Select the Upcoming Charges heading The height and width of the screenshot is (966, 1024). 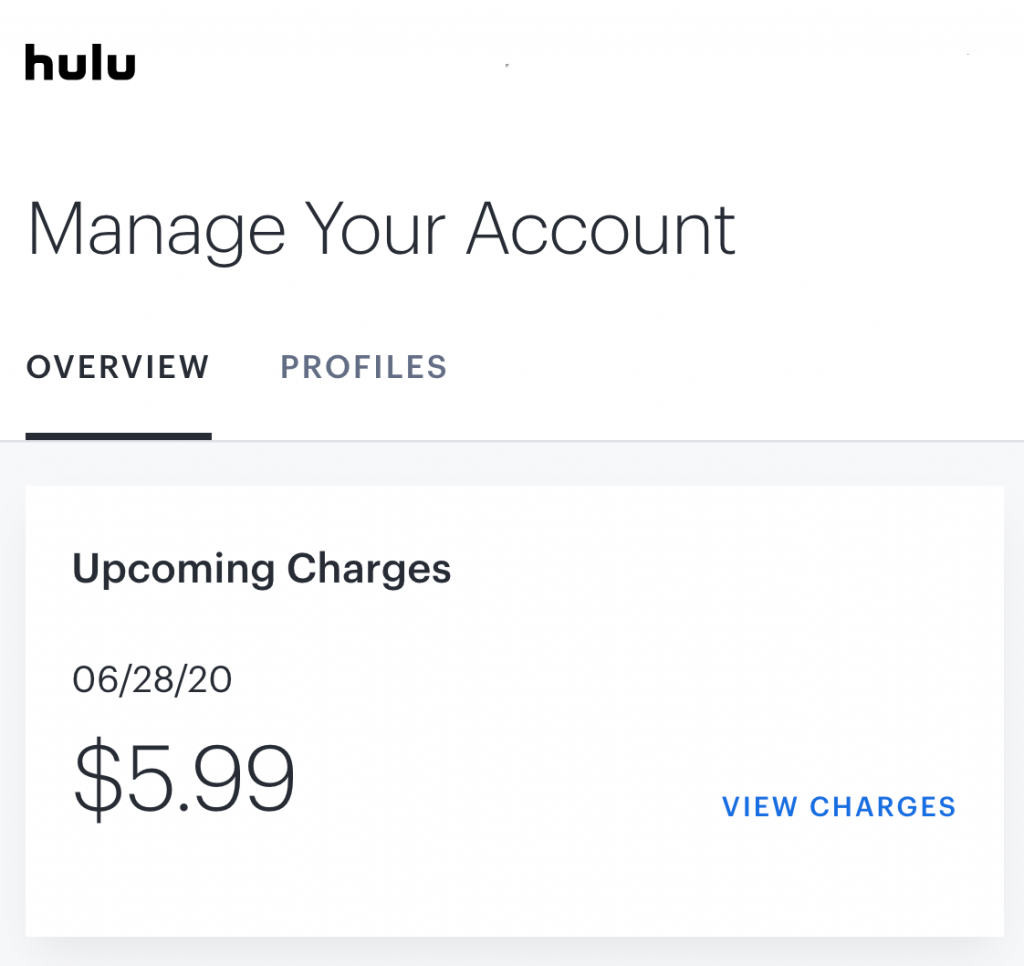[261, 570]
